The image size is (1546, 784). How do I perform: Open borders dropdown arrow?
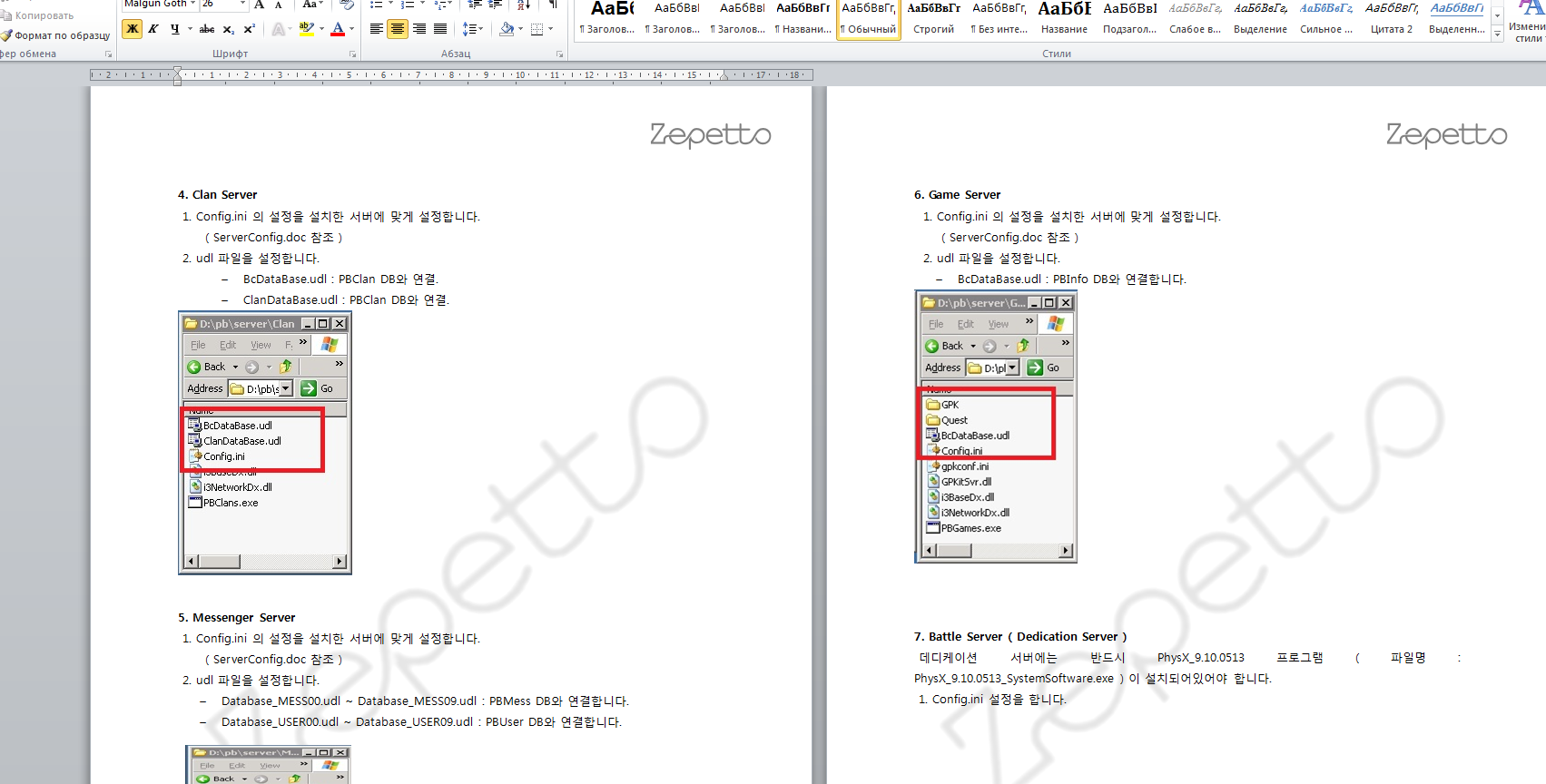click(551, 29)
